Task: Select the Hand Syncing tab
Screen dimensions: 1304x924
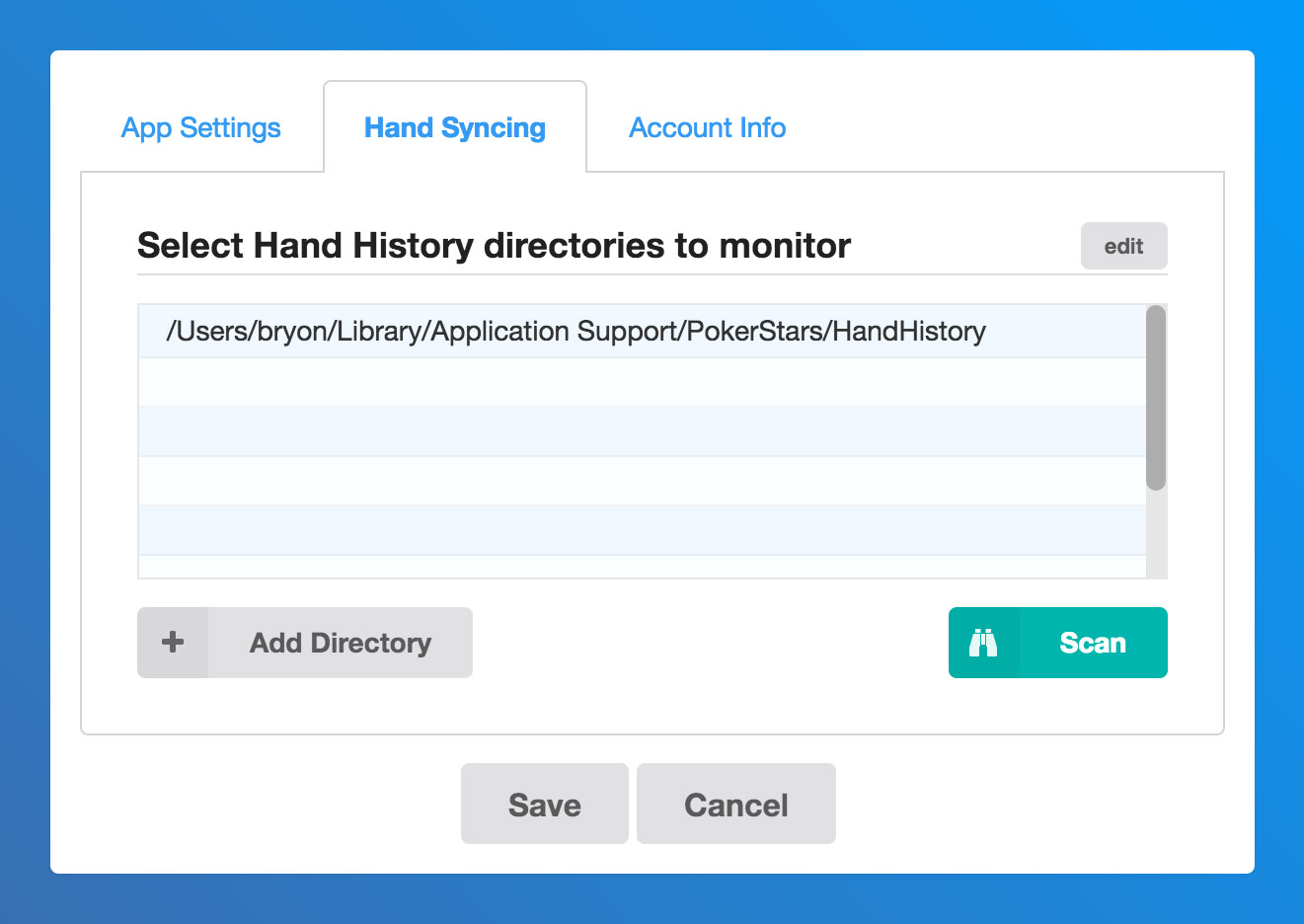Action: (455, 127)
